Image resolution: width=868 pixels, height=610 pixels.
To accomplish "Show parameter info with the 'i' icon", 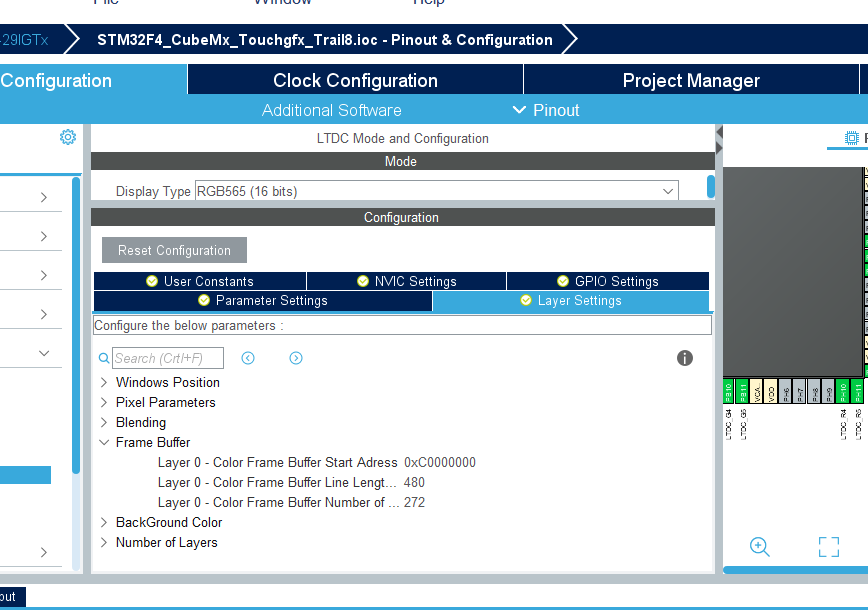I will (685, 358).
